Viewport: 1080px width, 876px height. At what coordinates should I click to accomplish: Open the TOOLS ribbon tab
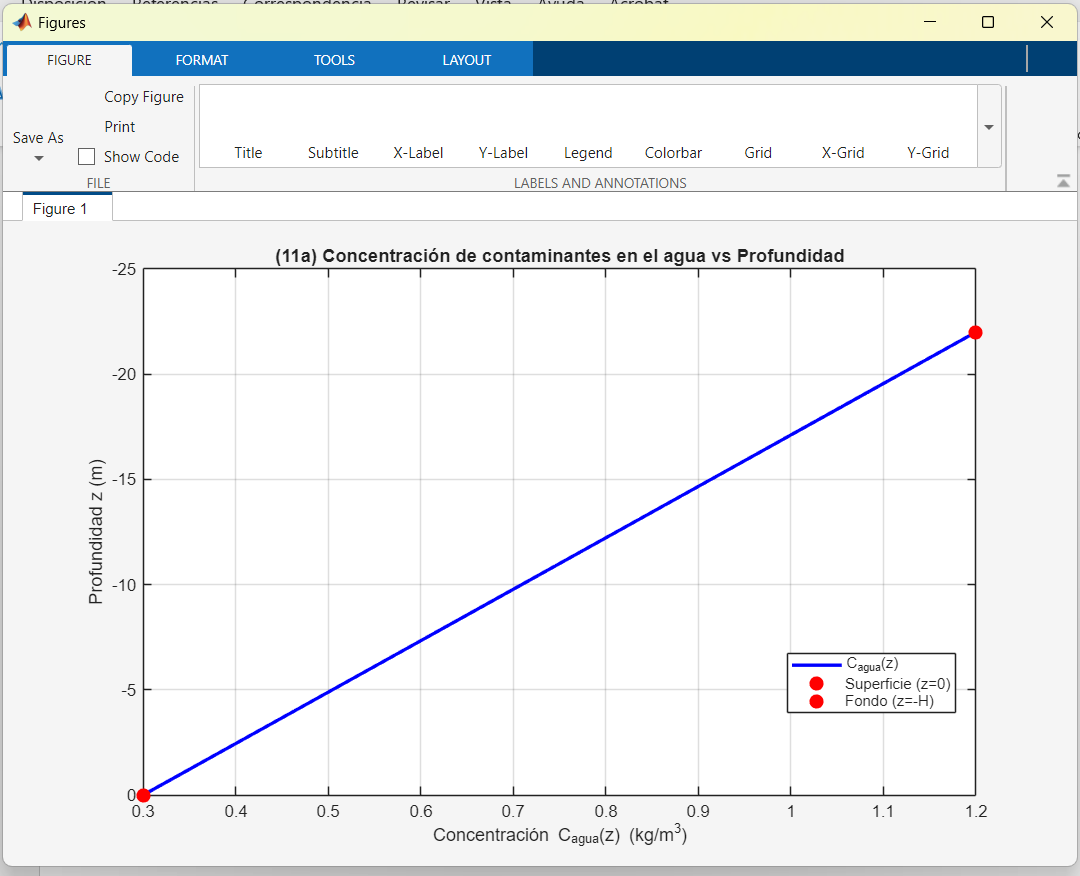(x=334, y=60)
